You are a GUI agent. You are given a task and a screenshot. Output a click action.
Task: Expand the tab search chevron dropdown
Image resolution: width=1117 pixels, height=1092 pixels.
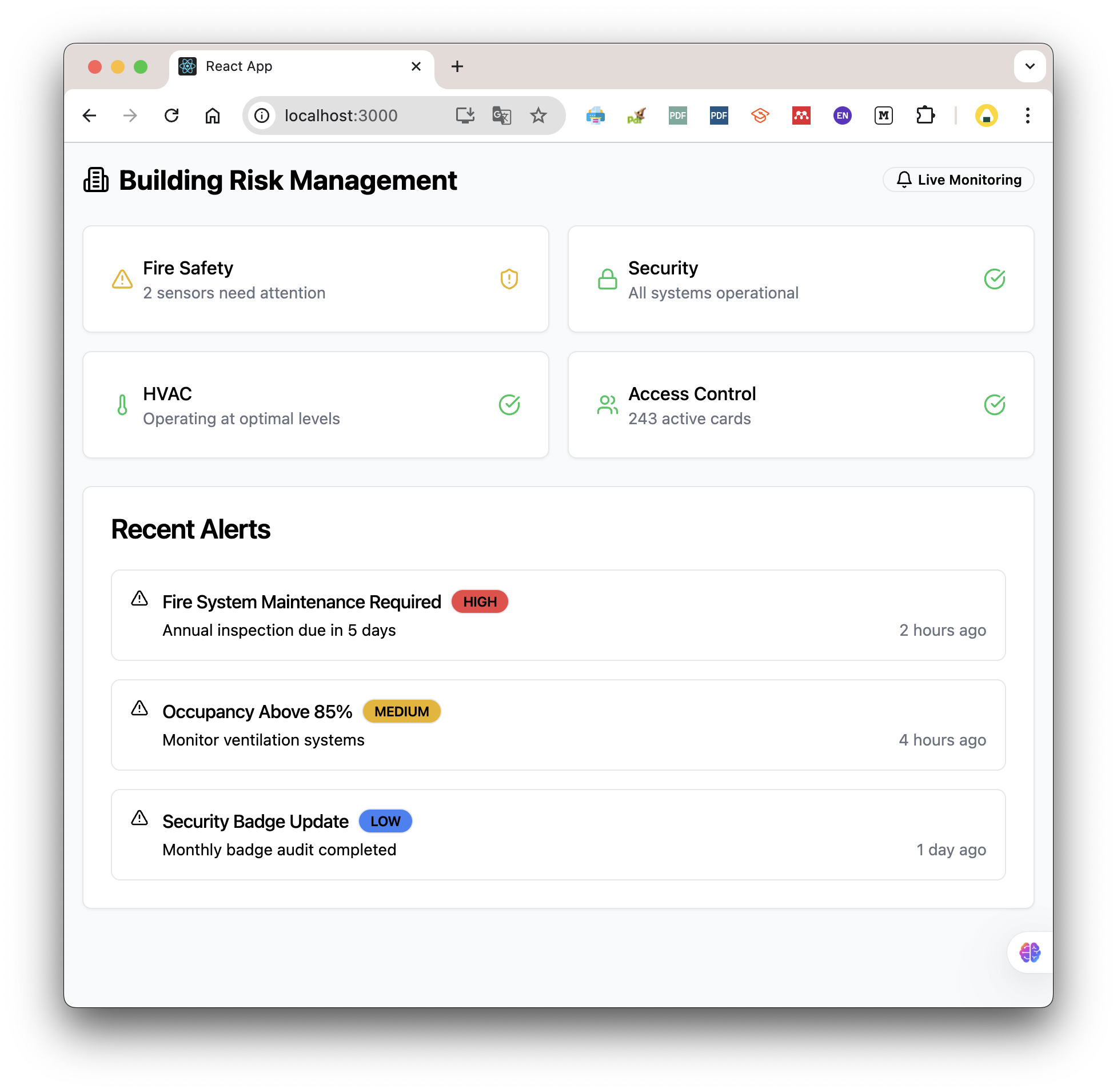[x=1030, y=66]
